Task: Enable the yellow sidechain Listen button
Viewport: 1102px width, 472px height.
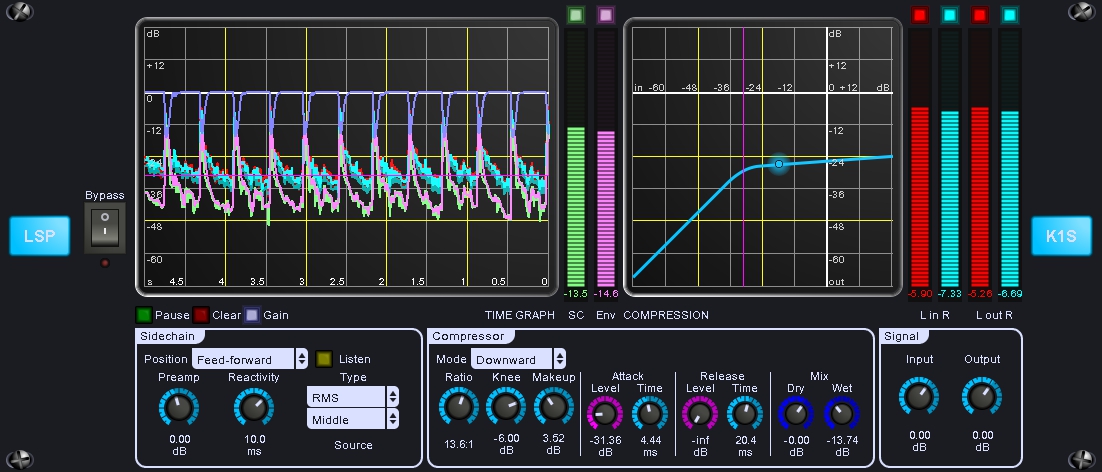Action: pyautogui.click(x=324, y=359)
